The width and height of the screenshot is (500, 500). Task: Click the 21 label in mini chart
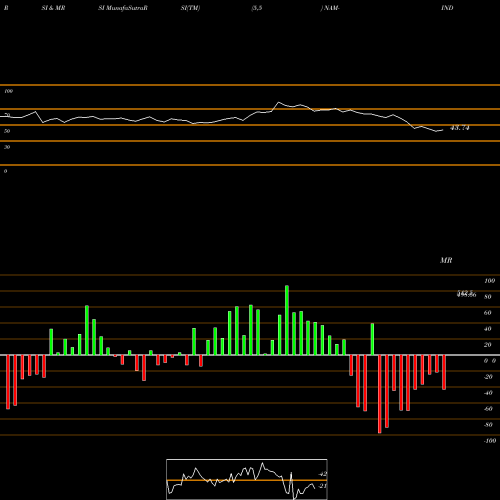pyautogui.click(x=323, y=486)
